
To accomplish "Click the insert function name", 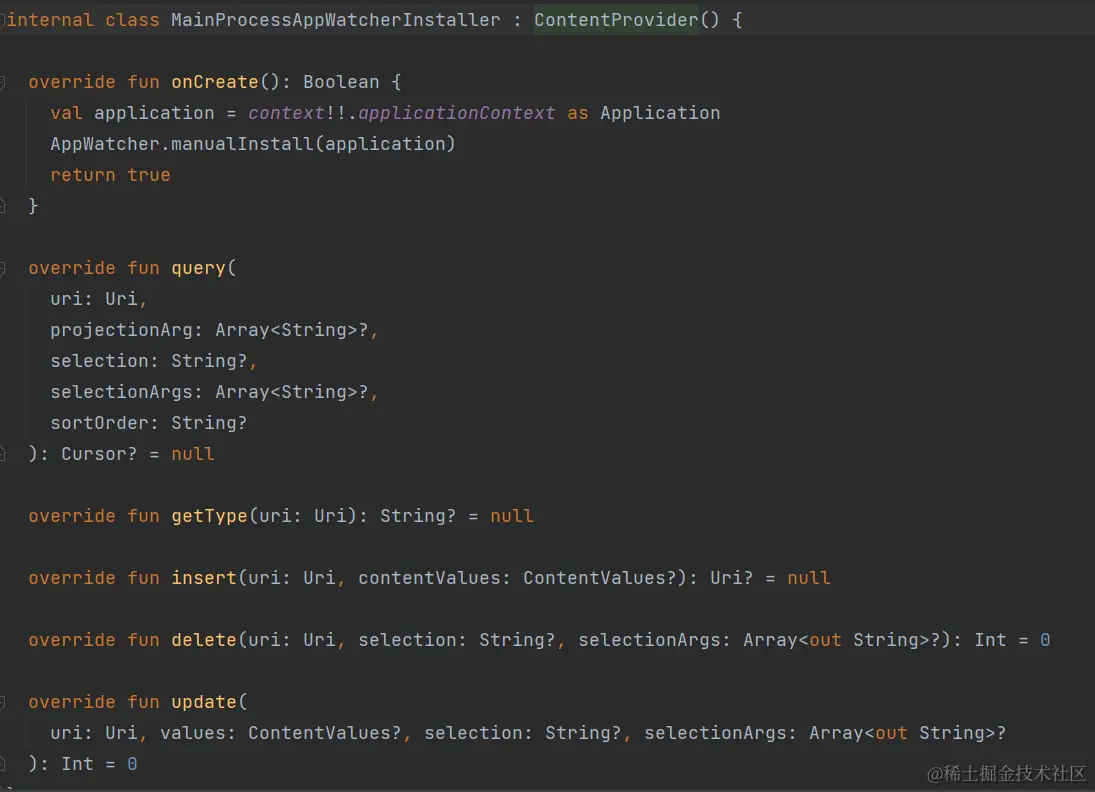I will (204, 578).
